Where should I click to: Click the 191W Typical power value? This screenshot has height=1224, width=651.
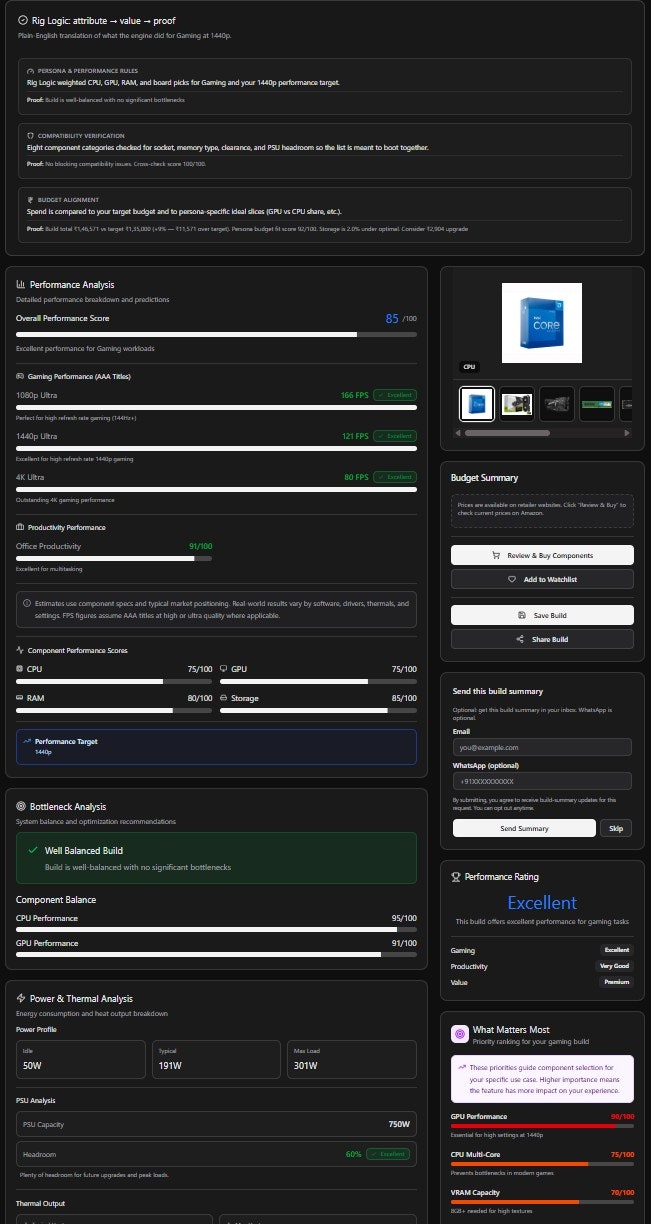point(169,1065)
